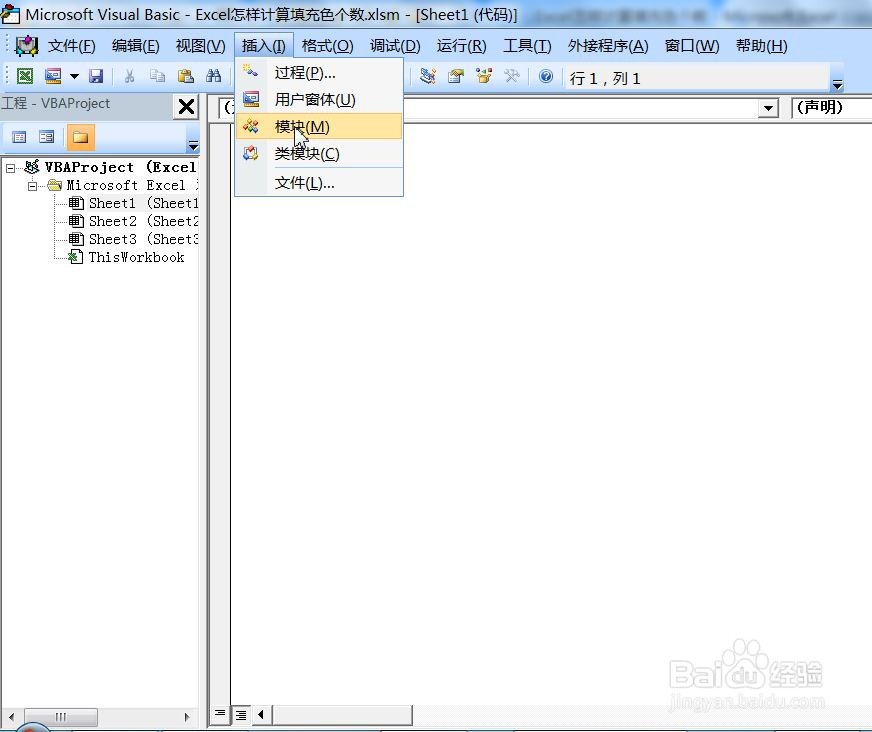Click Procedure View button at bottom
This screenshot has width=872, height=732.
[220, 714]
